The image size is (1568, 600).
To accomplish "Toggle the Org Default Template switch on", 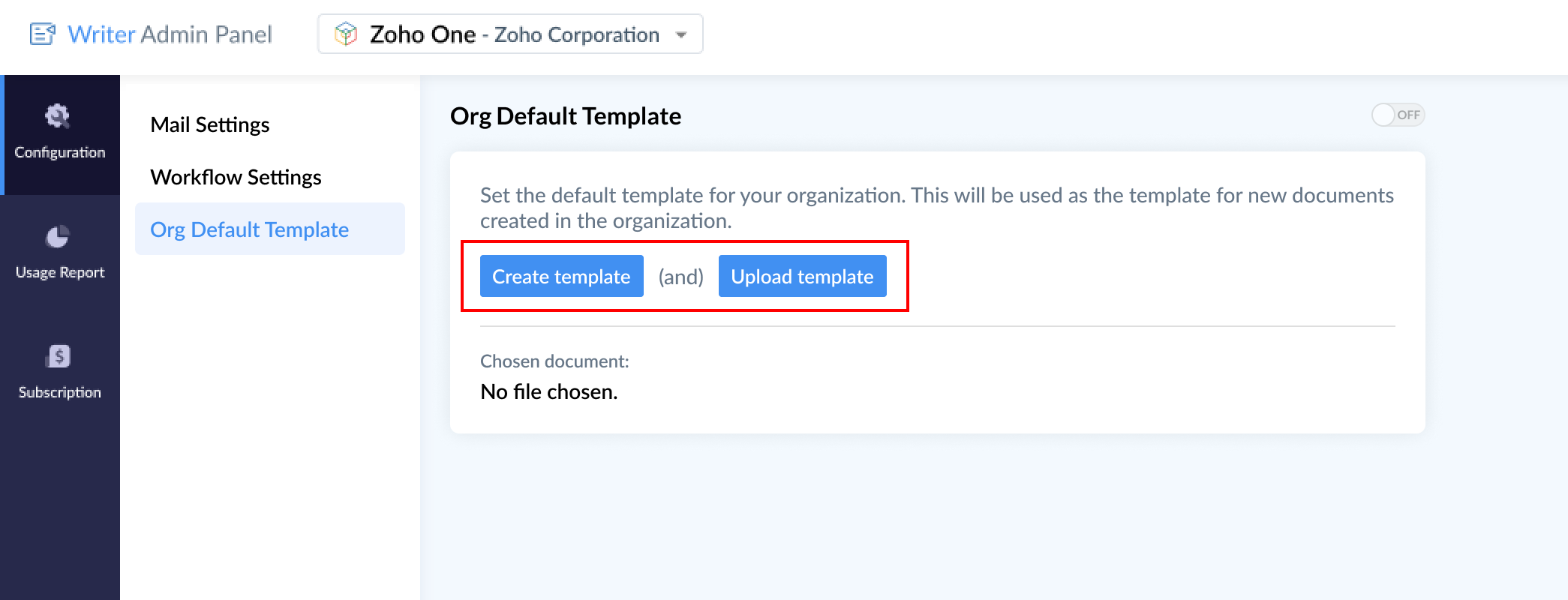I will [x=1398, y=115].
